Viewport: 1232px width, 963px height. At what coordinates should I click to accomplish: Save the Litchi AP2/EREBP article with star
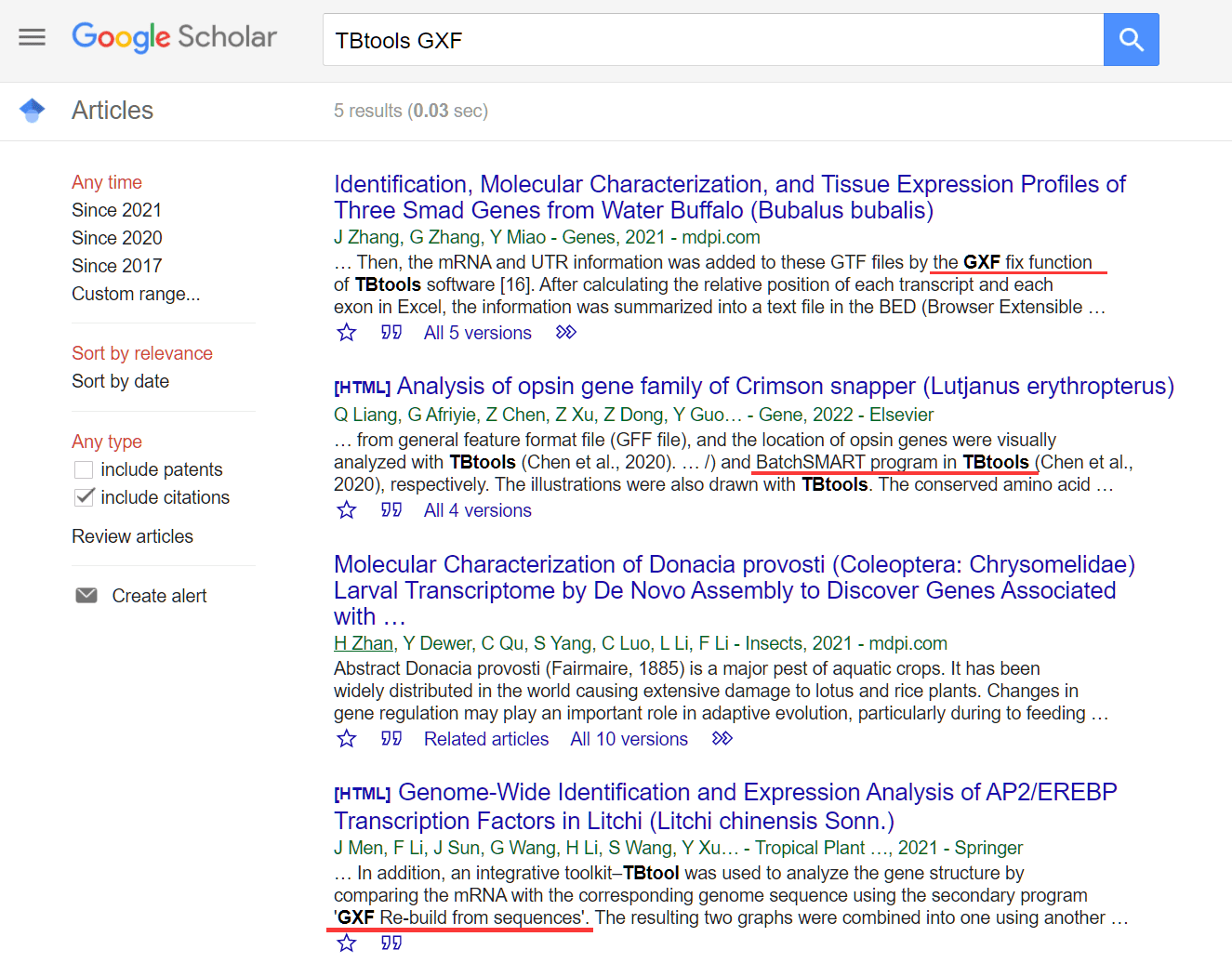347,943
